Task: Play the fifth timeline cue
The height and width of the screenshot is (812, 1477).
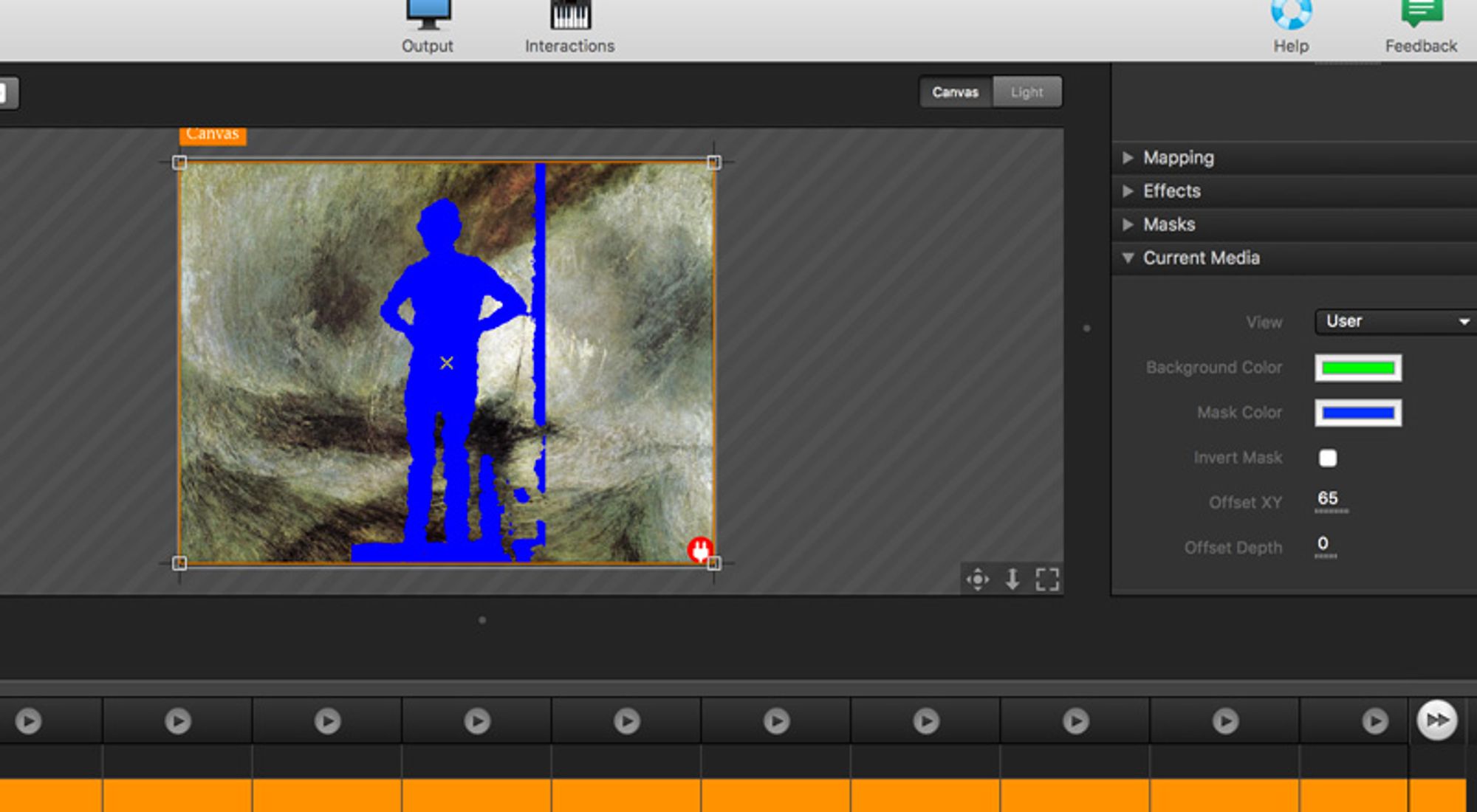Action: (x=627, y=720)
